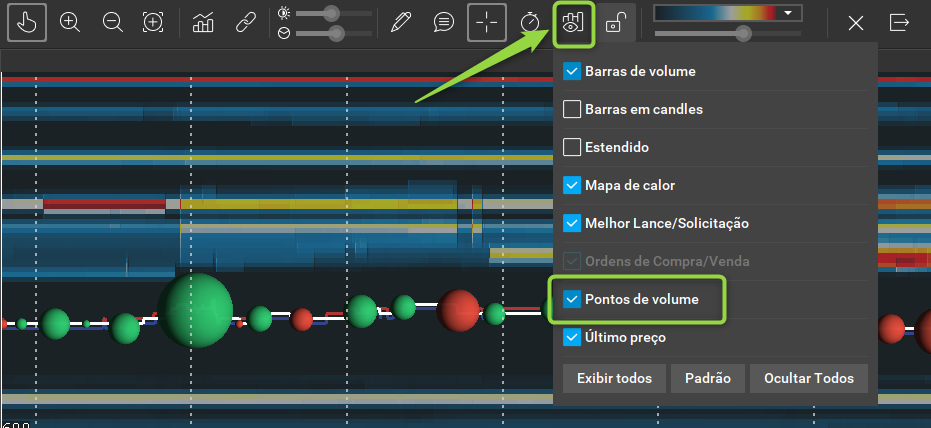Viewport: 931px width, 428px height.
Task: Uncheck Barras de volume
Action: [572, 71]
